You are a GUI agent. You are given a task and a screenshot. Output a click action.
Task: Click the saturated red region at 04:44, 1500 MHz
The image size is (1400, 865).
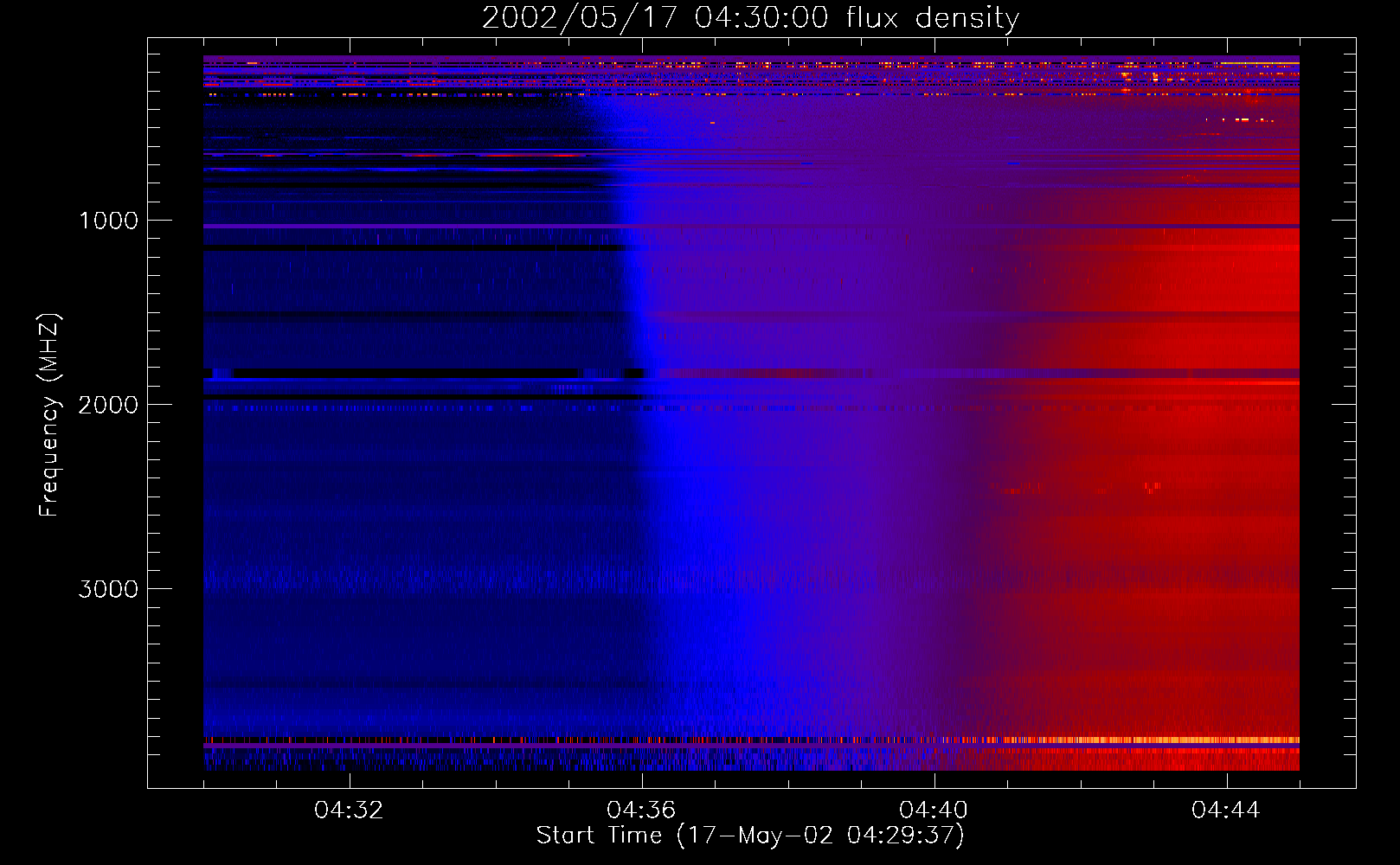click(1227, 312)
